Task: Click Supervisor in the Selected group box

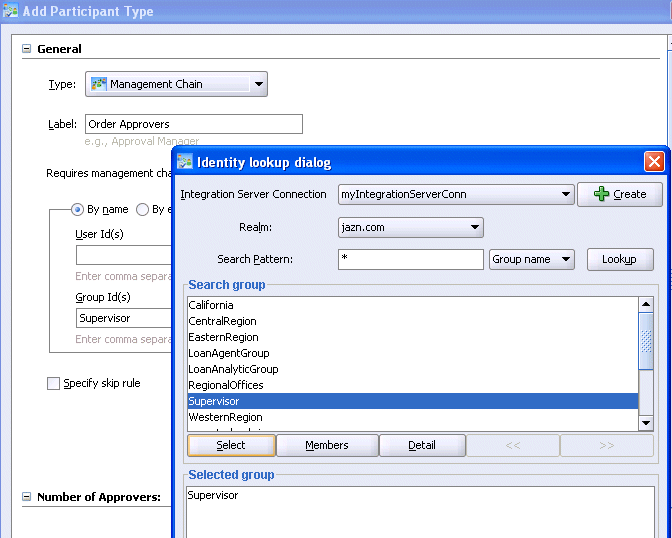Action: tap(213, 495)
